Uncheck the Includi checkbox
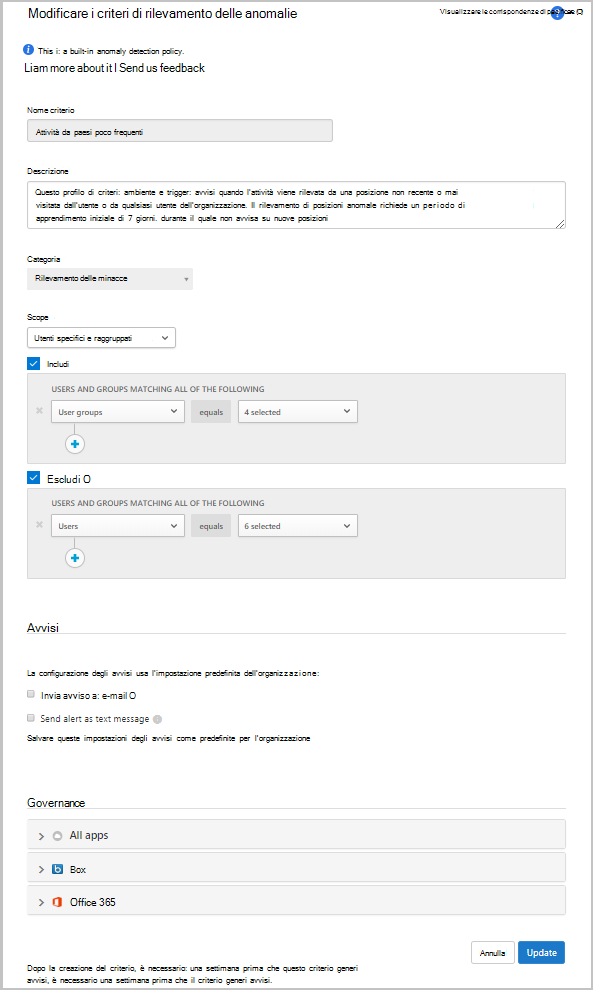Screen dimensions: 593x990 click(33, 364)
